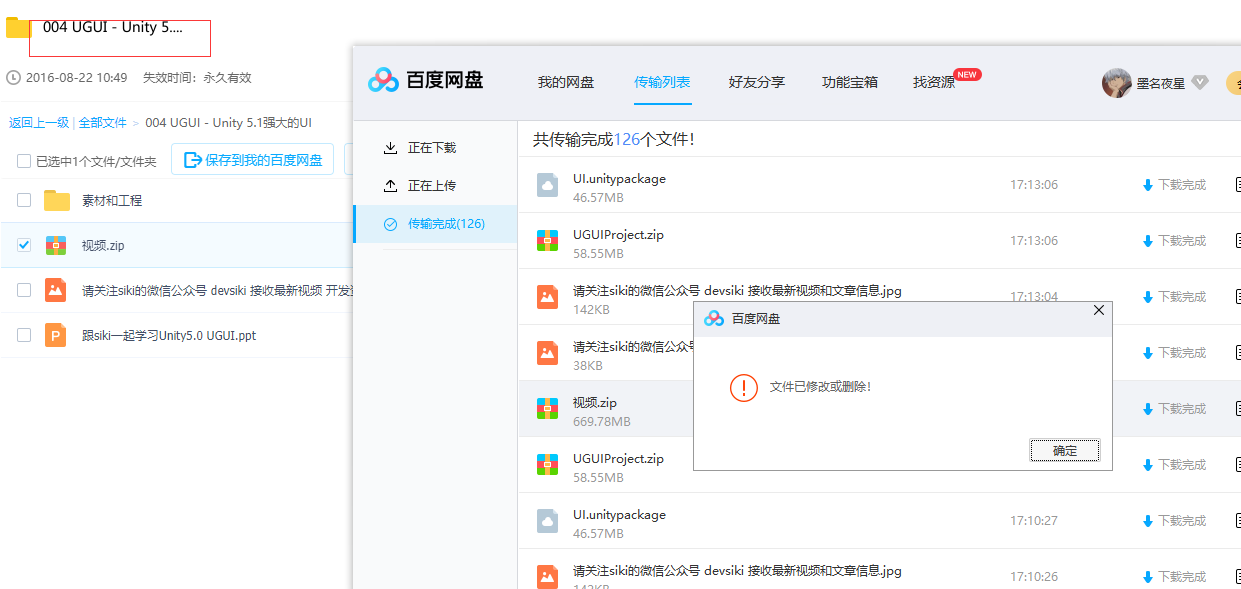Screen dimensions: 1241x589
Task: Click the 下载完成 status in the 17:13:04 row
Action: tap(1181, 297)
